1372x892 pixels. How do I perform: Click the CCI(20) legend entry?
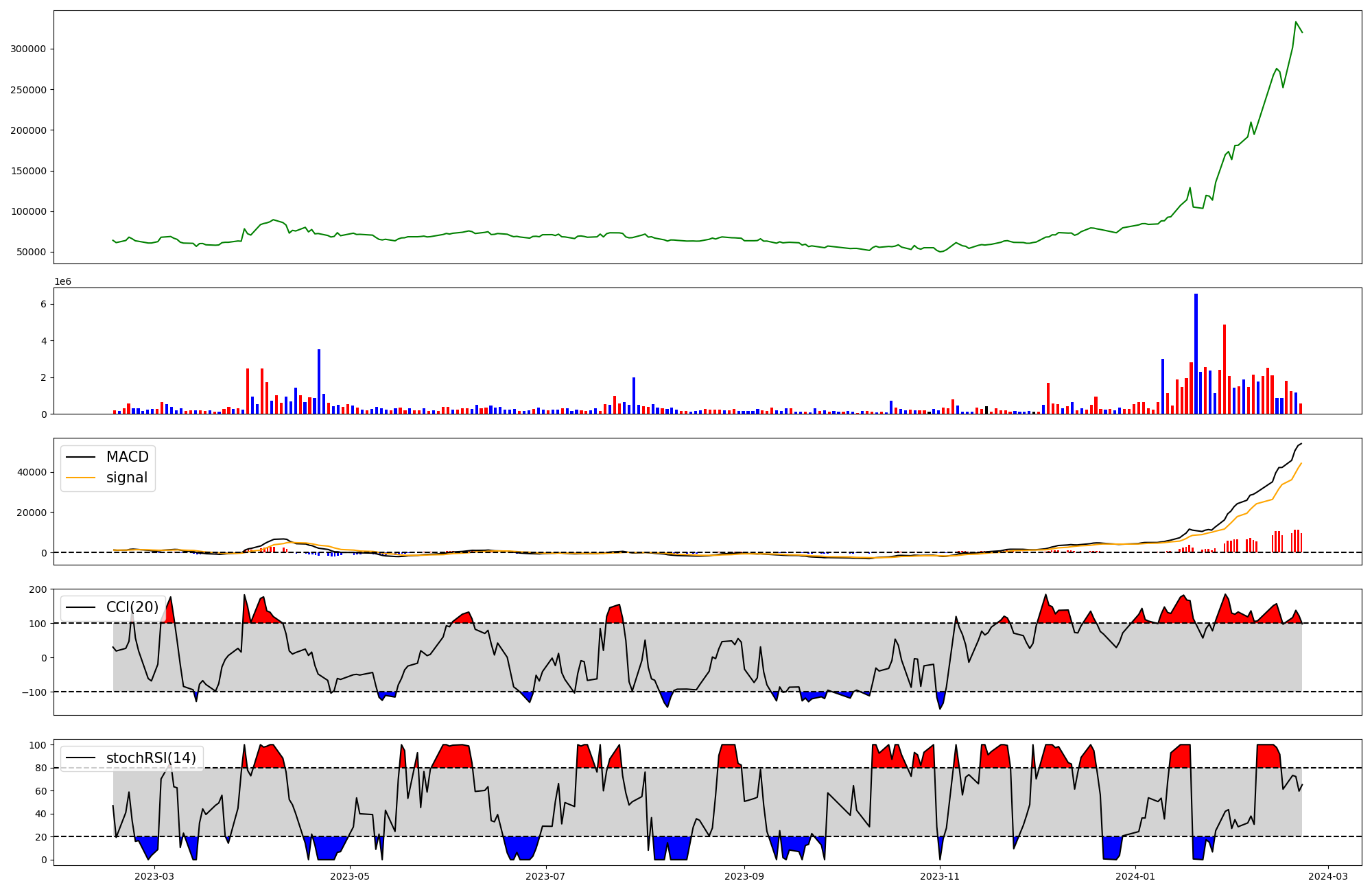coord(132,607)
